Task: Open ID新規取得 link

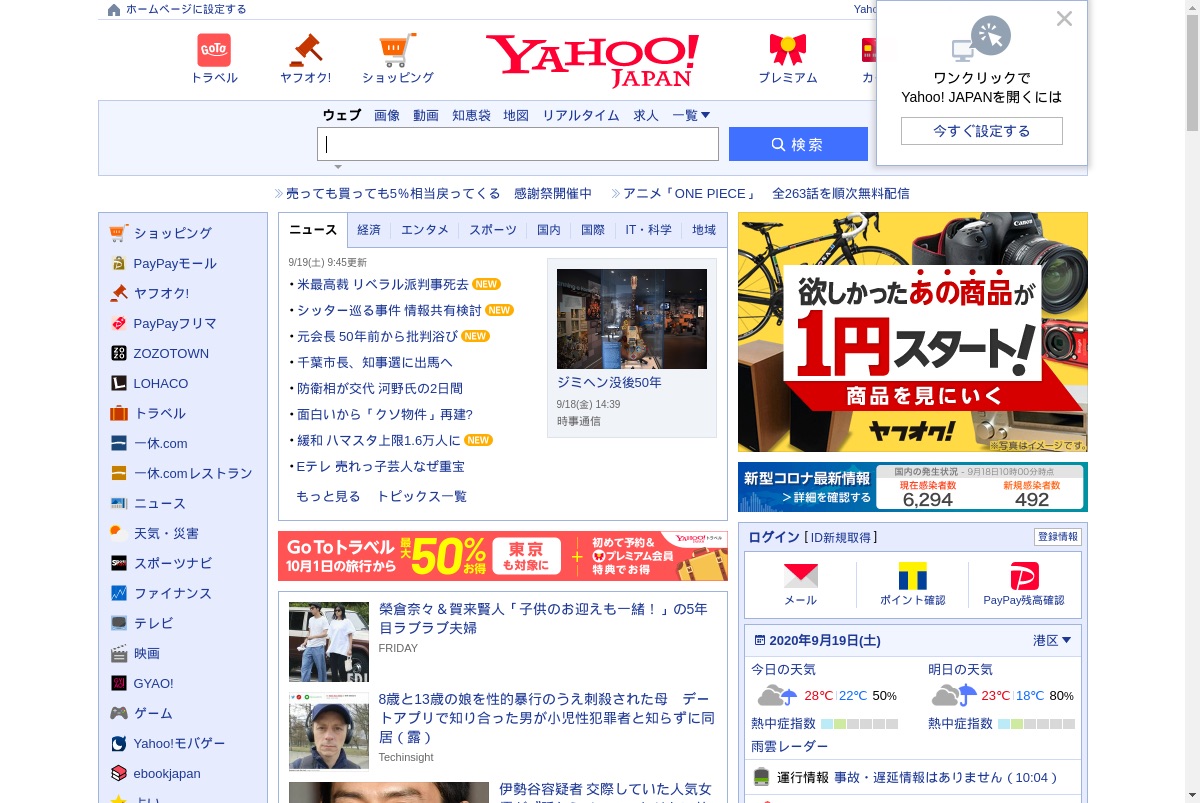Action: point(840,537)
